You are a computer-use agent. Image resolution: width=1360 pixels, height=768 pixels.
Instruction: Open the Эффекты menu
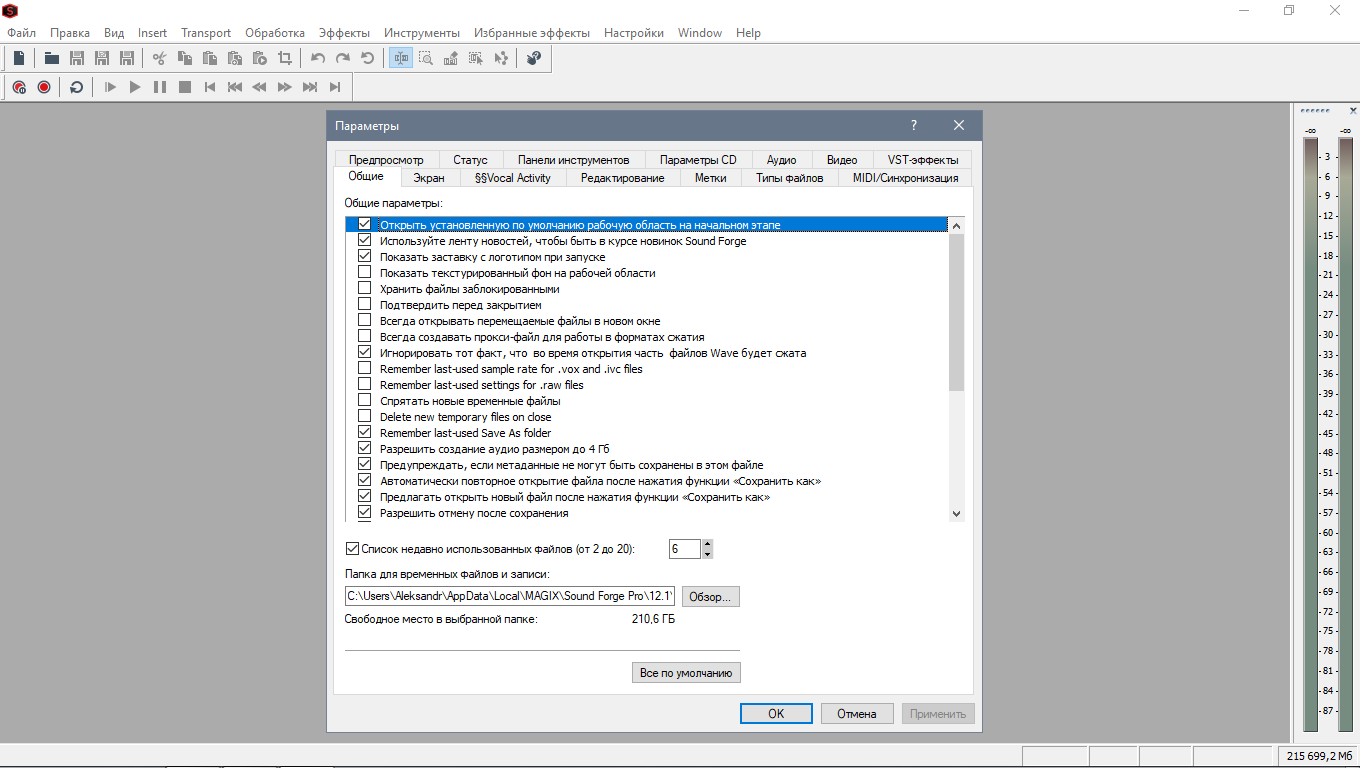(x=344, y=33)
